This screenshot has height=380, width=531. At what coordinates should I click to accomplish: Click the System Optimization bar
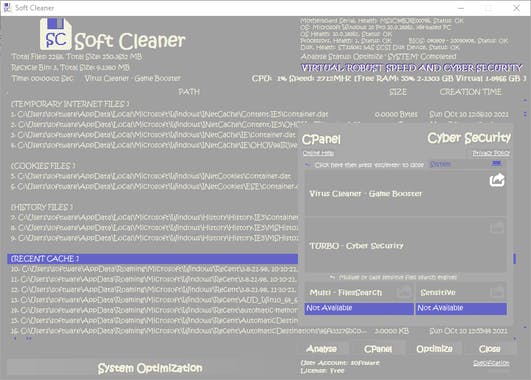coord(150,368)
